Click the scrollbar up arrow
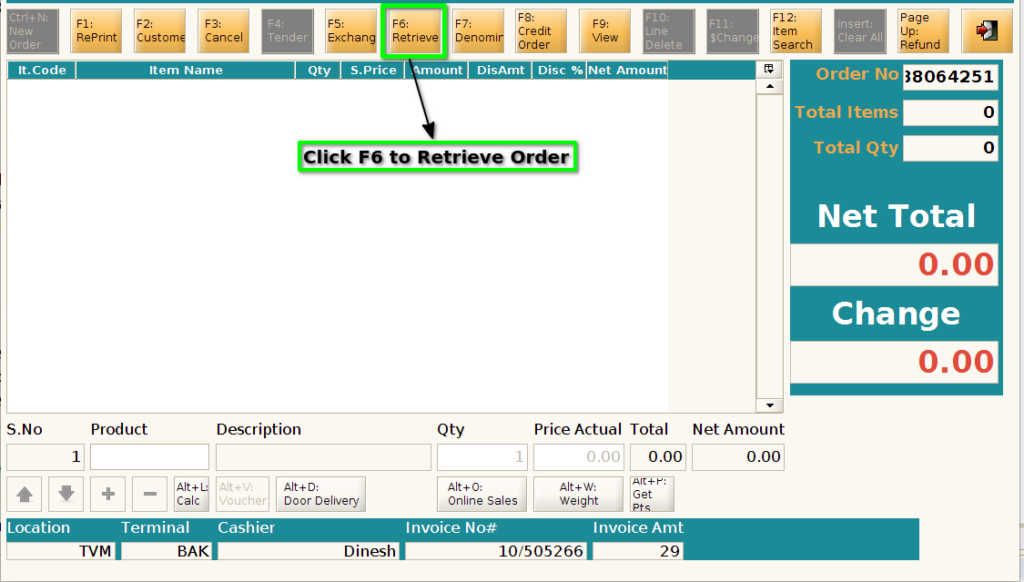Image resolution: width=1024 pixels, height=582 pixels. point(770,86)
